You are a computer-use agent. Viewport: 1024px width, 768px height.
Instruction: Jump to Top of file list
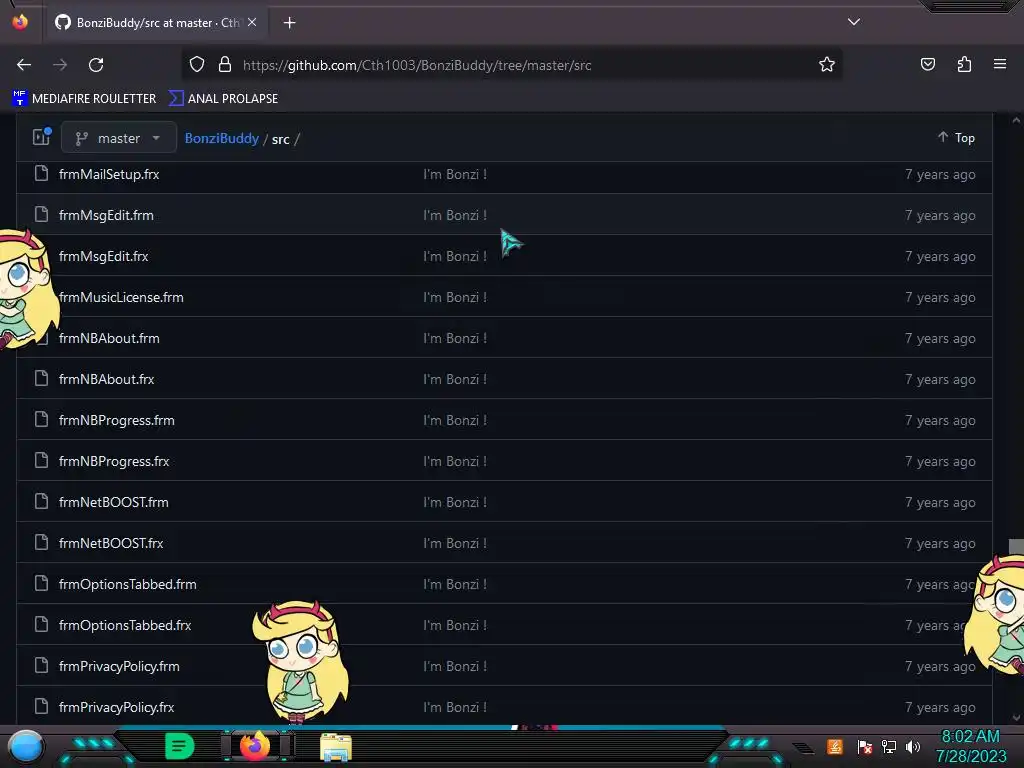956,138
